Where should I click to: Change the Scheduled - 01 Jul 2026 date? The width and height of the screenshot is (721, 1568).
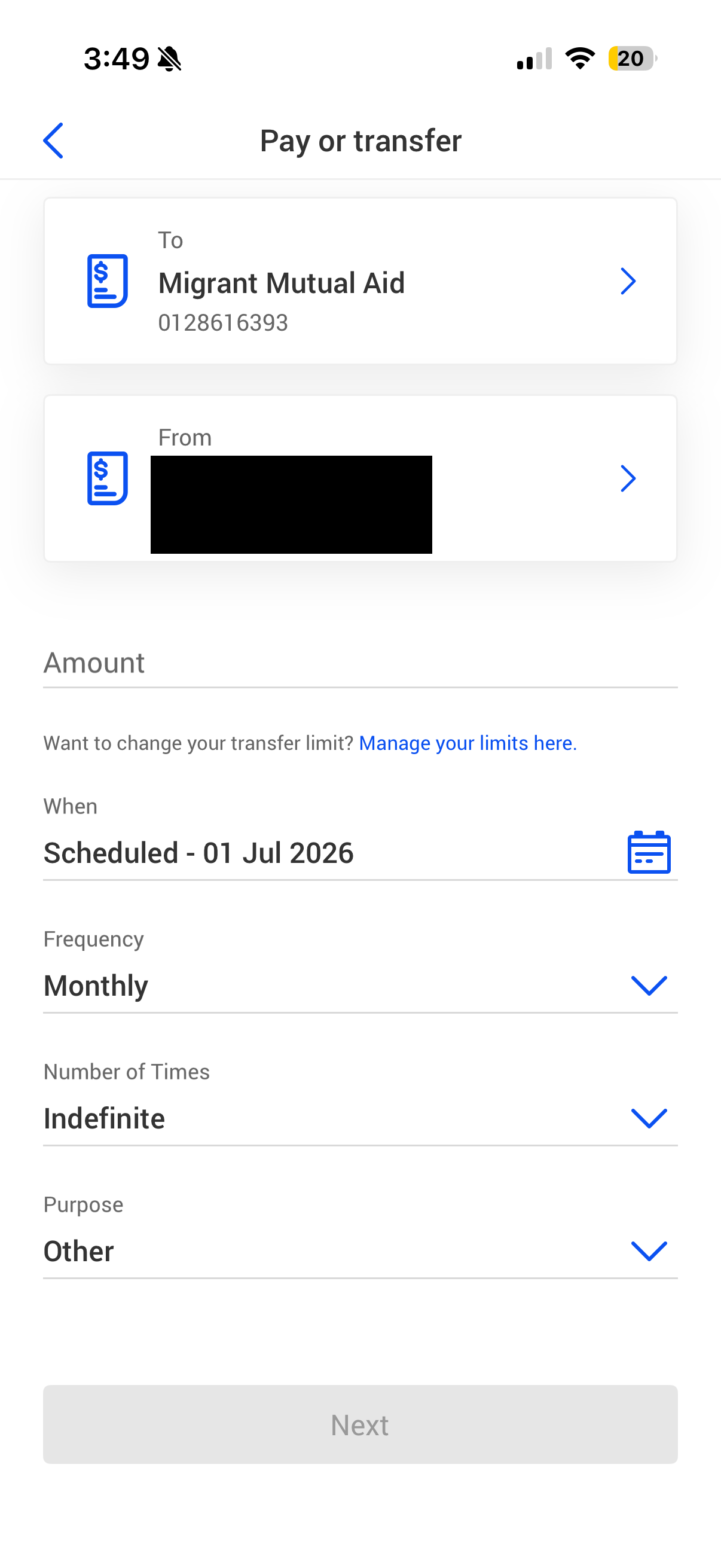pos(198,852)
